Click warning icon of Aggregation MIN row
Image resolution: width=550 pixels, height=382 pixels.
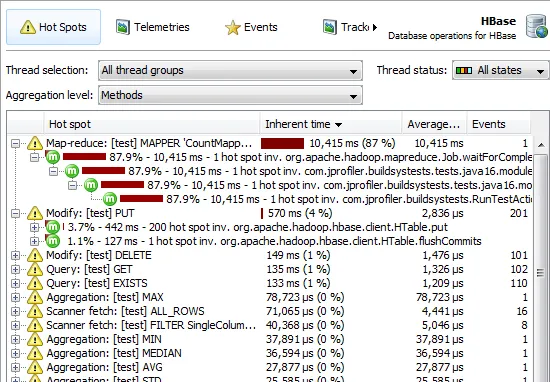[x=35, y=339]
